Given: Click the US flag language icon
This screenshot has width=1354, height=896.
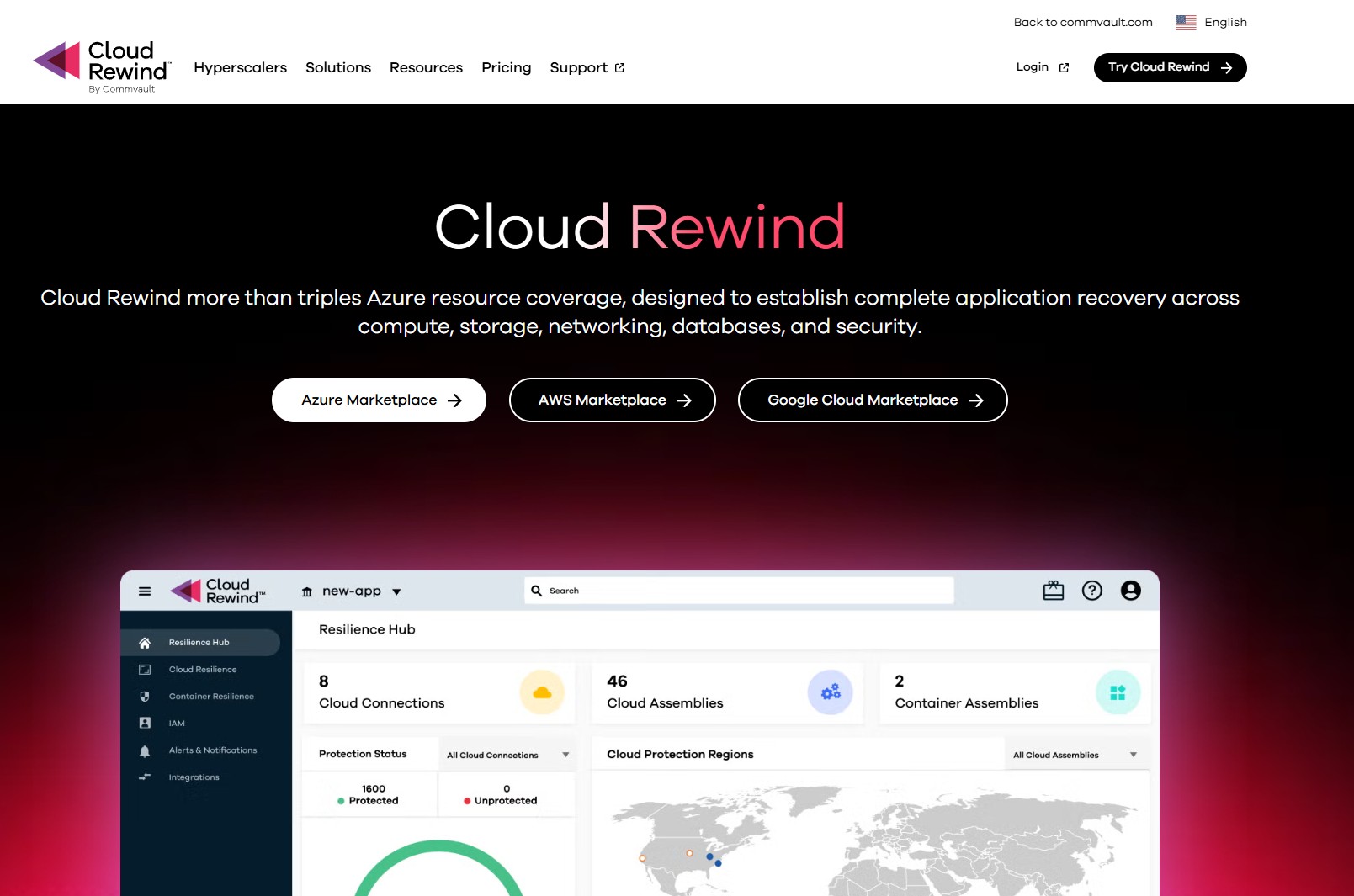Looking at the screenshot, I should 1186,22.
